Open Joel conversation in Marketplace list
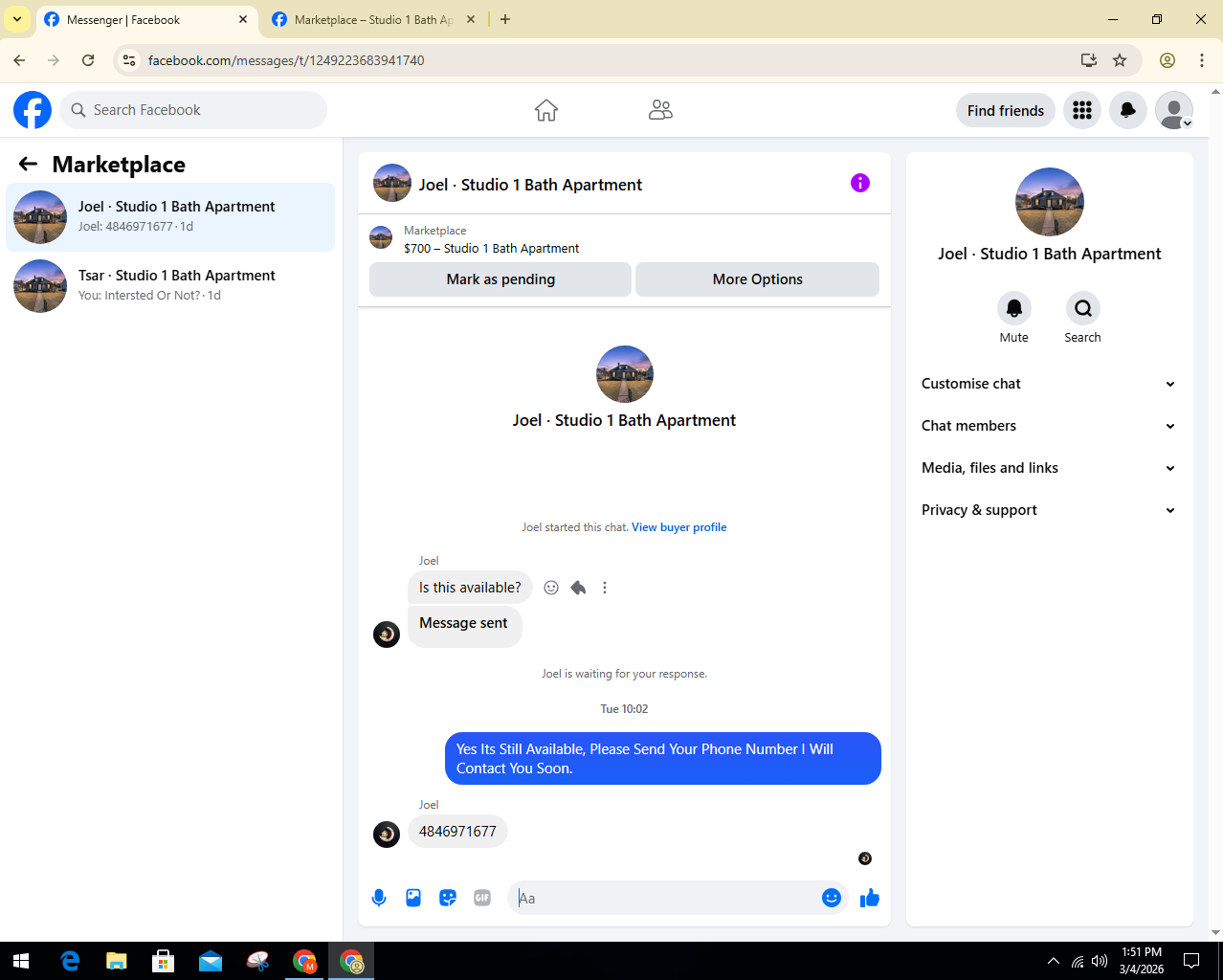 pyautogui.click(x=170, y=217)
